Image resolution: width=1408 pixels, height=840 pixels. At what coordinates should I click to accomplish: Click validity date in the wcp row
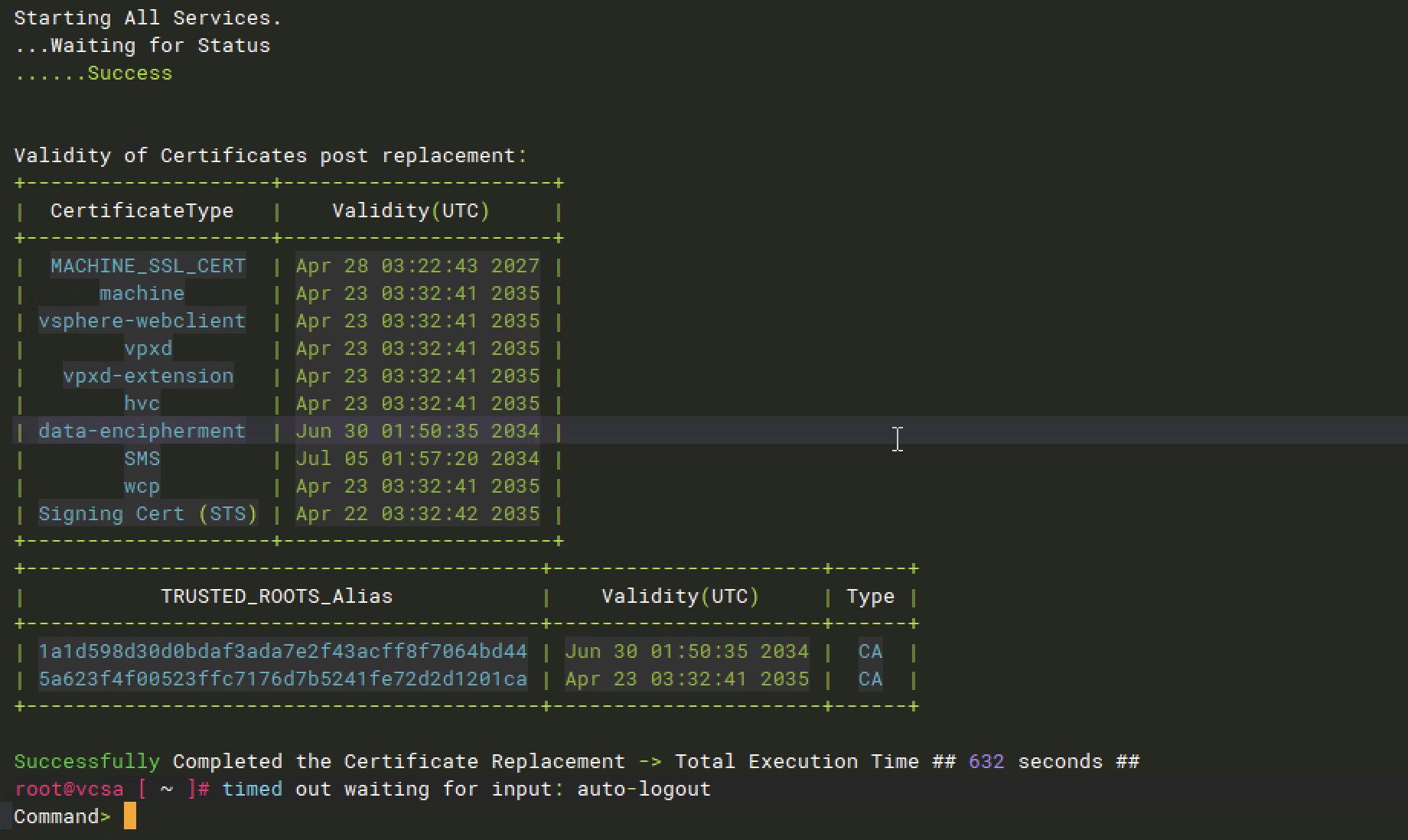(x=418, y=486)
